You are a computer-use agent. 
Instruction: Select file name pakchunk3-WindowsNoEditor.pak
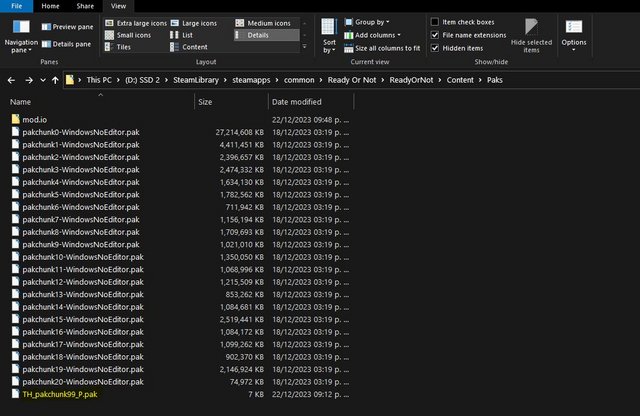(81, 170)
